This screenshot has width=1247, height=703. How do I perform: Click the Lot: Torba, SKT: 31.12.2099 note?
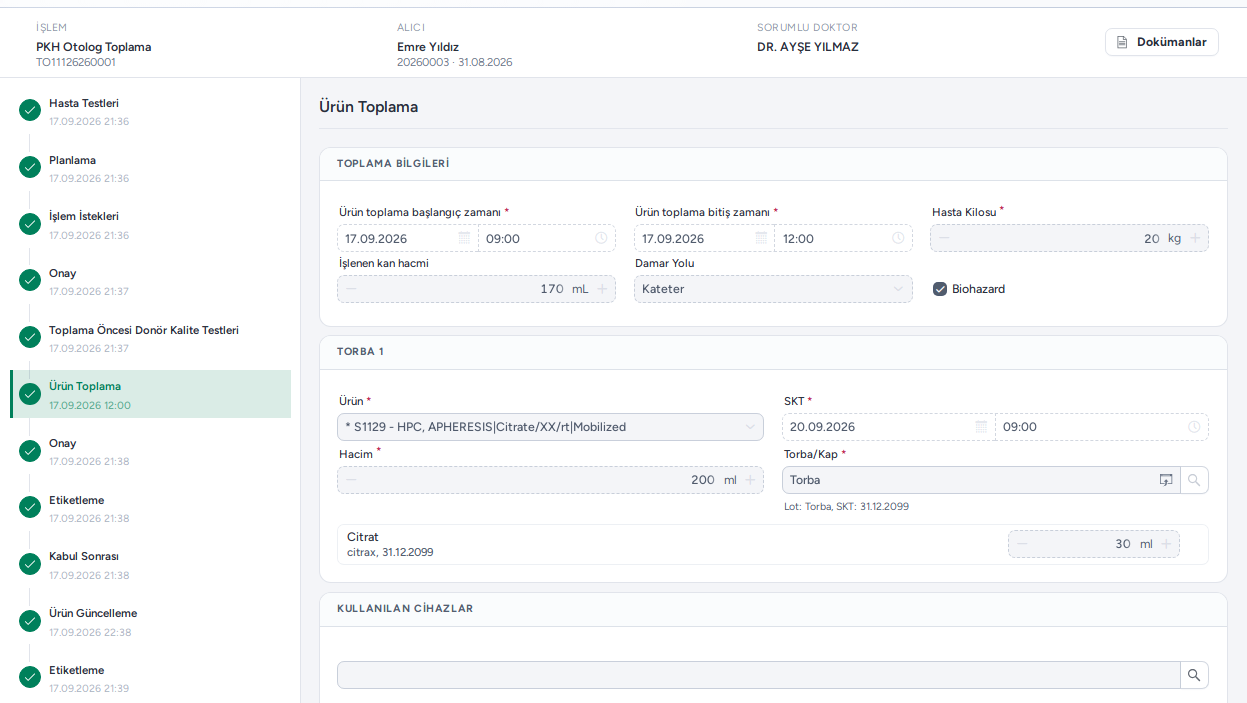846,507
